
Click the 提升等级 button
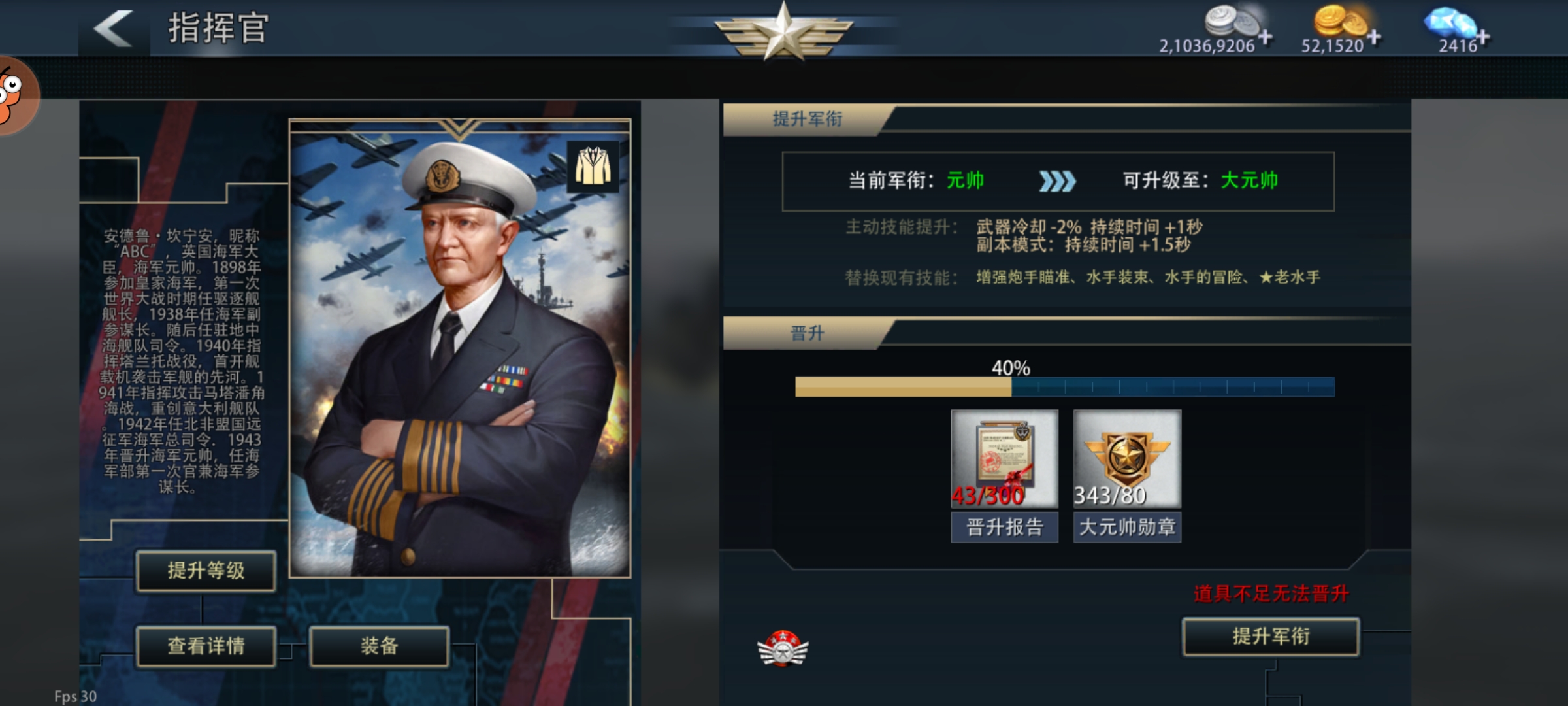click(x=206, y=571)
